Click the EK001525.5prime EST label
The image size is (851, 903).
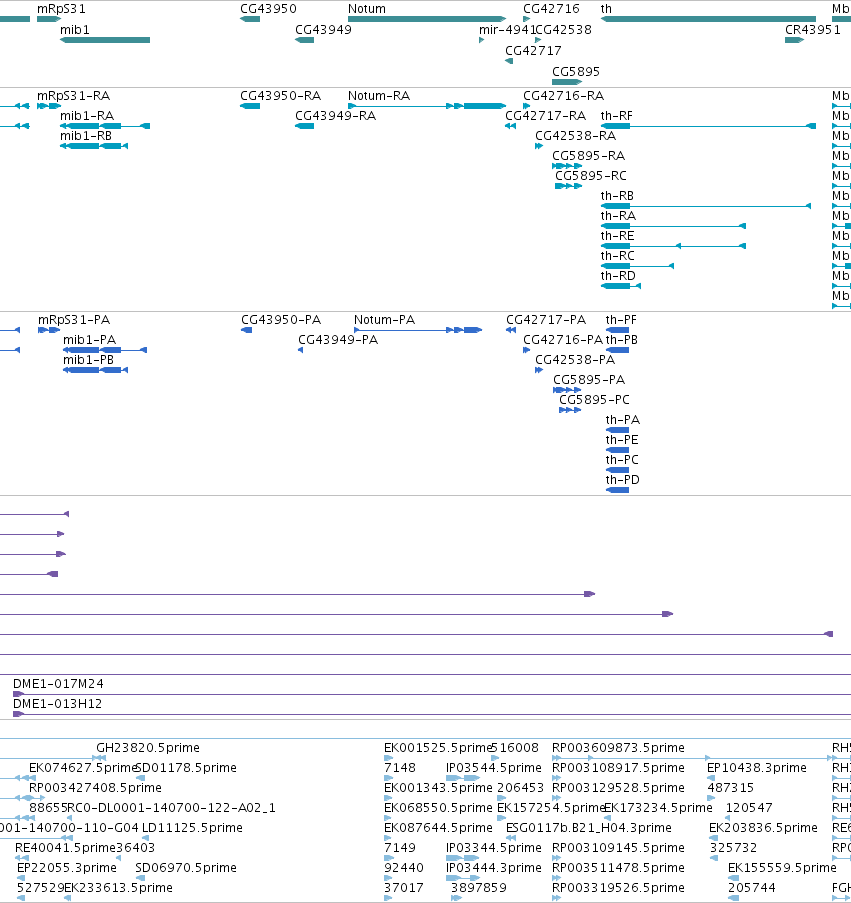point(437,748)
